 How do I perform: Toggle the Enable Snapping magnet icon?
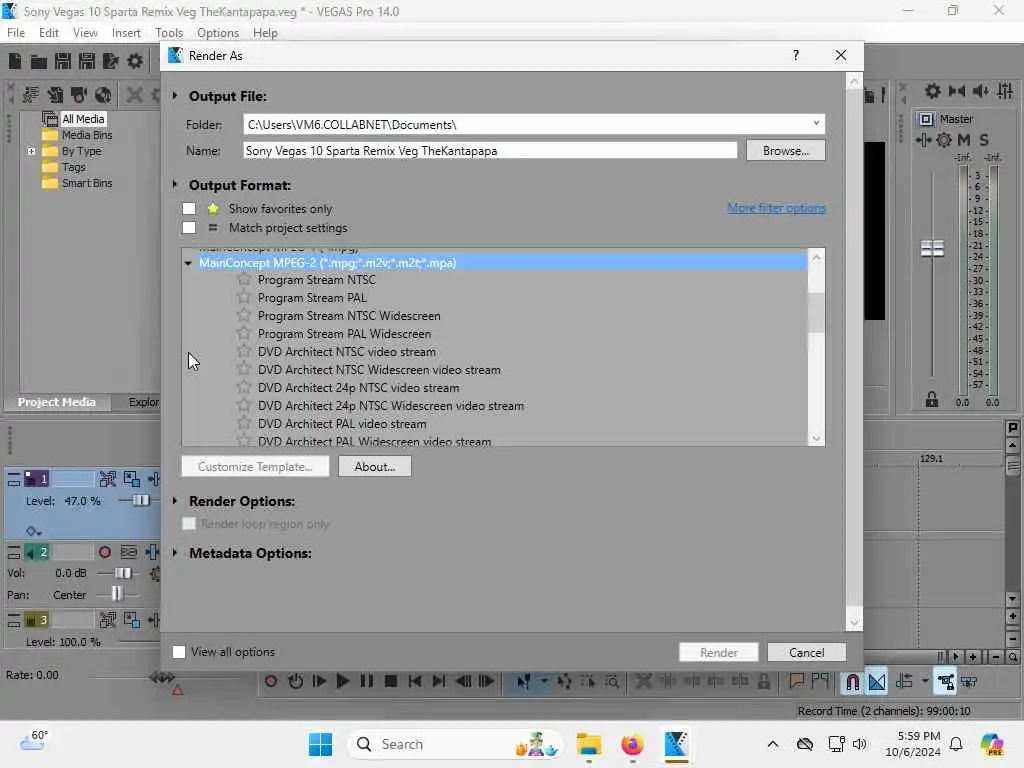(x=852, y=682)
